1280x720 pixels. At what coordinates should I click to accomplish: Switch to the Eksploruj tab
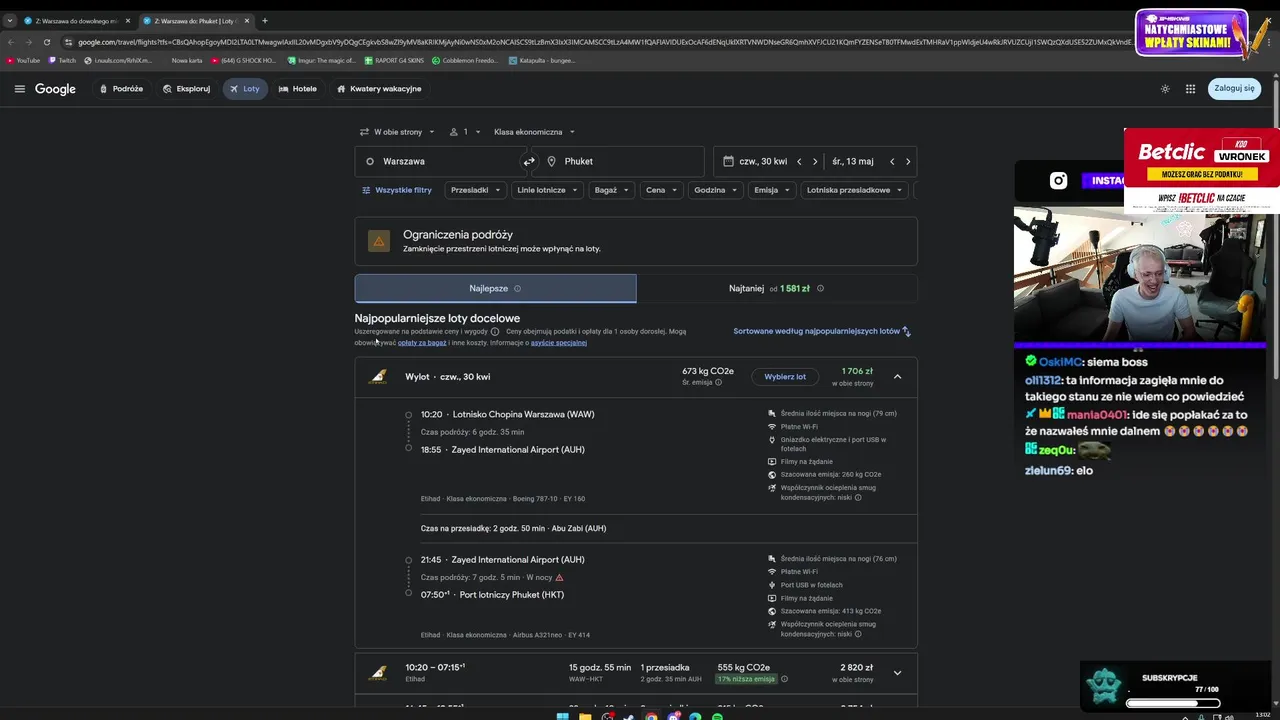(x=186, y=89)
